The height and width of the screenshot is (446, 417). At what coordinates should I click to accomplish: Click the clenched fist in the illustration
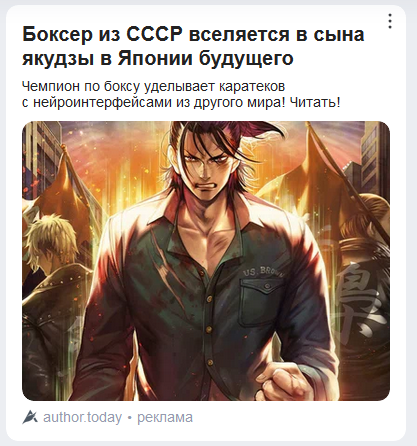pyautogui.click(x=289, y=380)
